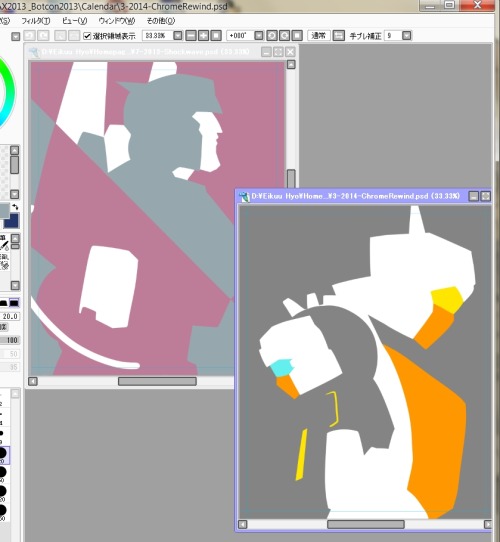Select the highlighted brush size preset
Viewport: 500px width, 542px height.
click(4, 455)
